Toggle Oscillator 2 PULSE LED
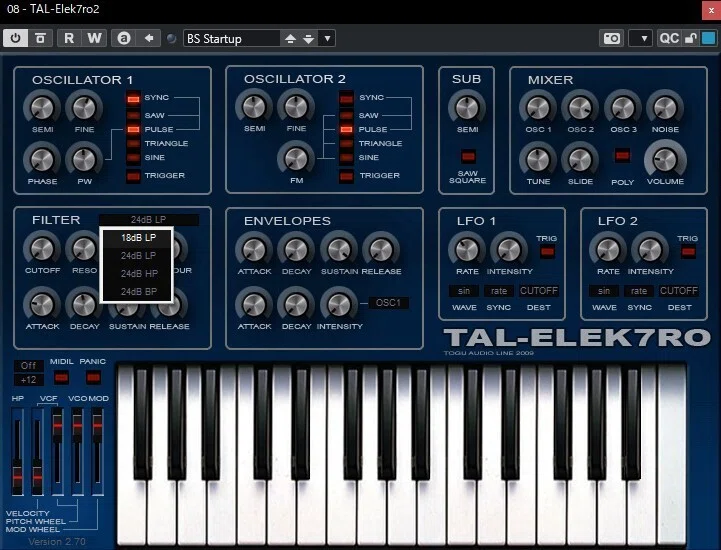 [346, 130]
